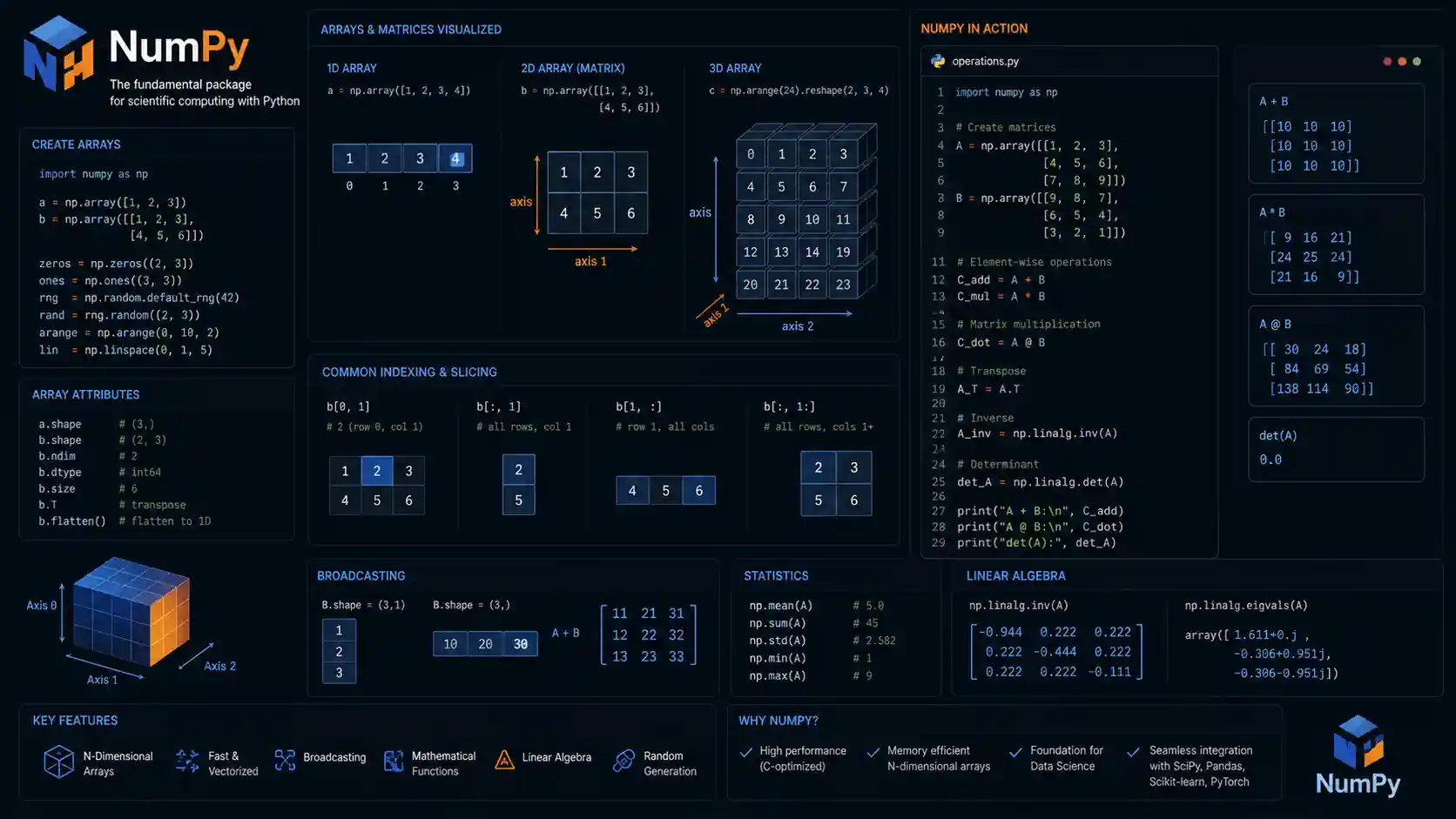This screenshot has height=819, width=1456.
Task: Select the Broadcasting feature icon
Action: pos(285,760)
